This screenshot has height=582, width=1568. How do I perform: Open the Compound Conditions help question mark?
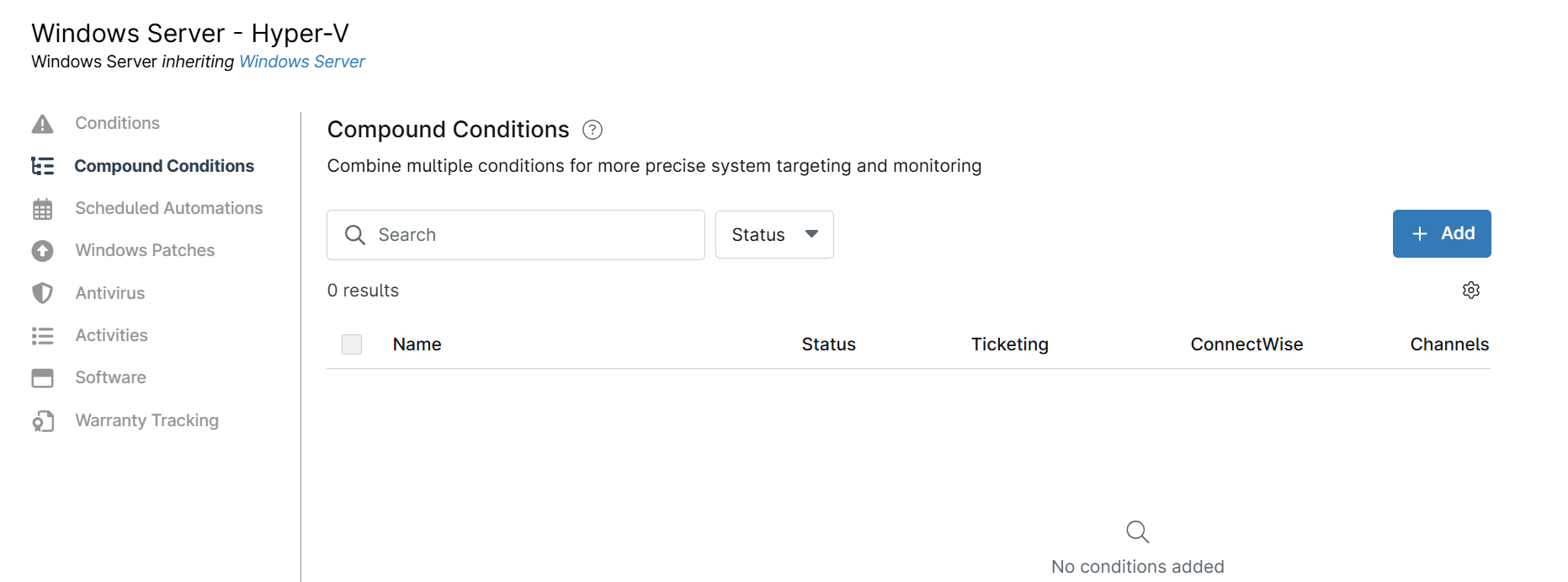point(593,130)
